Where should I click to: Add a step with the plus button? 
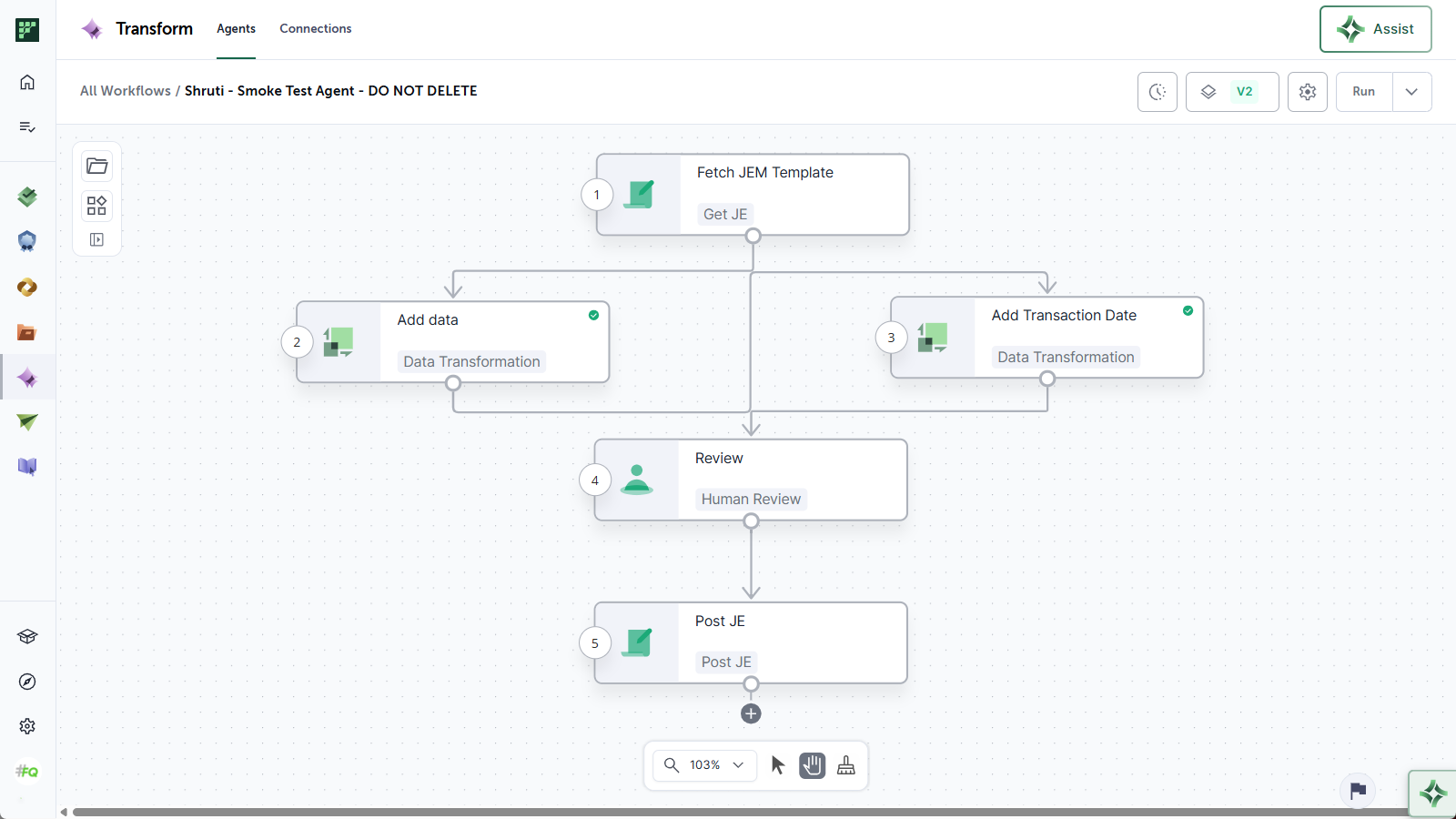point(751,714)
